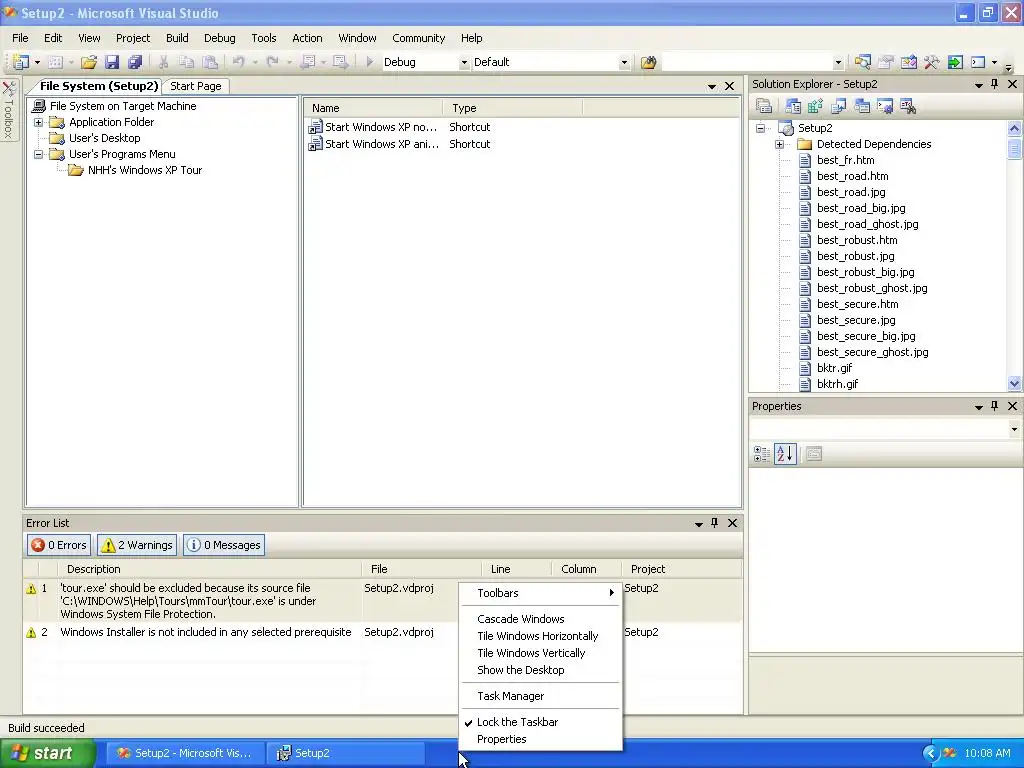Screen dimensions: 1024x768
Task: Sort the file list by the Name column header
Action: [x=374, y=108]
